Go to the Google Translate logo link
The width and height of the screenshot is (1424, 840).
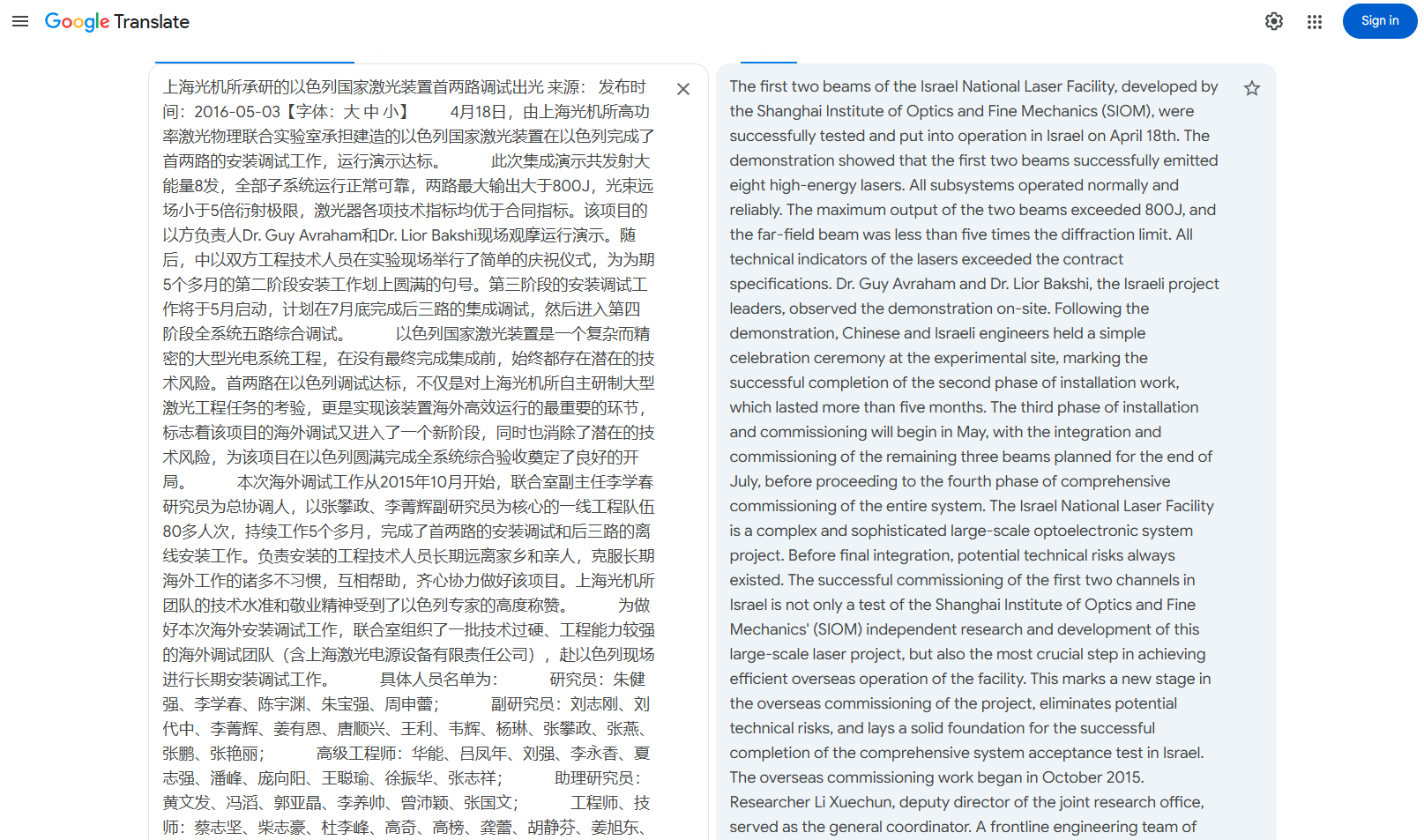117,22
